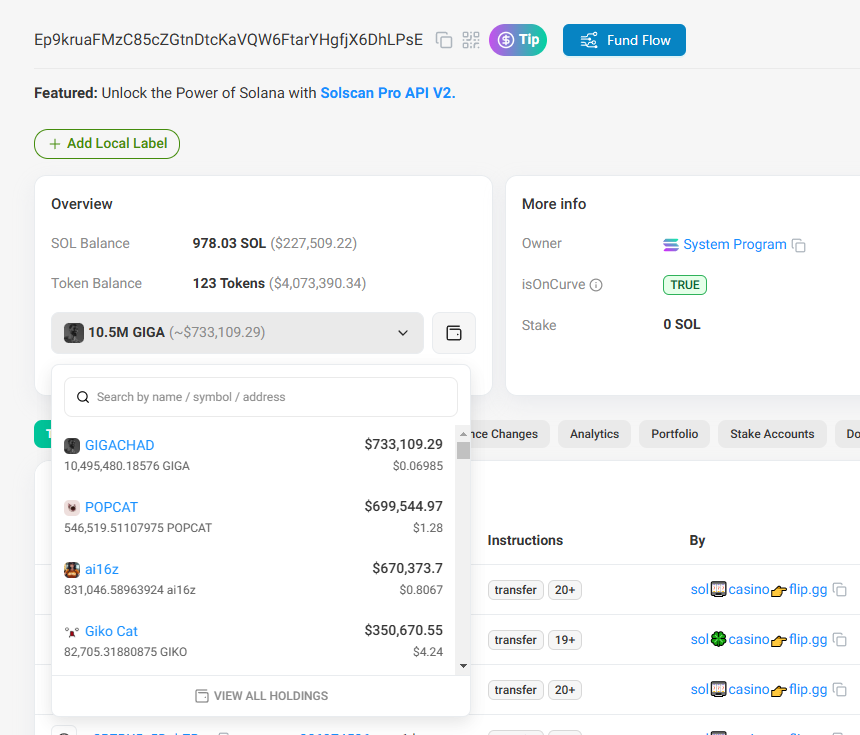Click the first row's transfer instruction tag
The height and width of the screenshot is (735, 860).
click(x=516, y=590)
